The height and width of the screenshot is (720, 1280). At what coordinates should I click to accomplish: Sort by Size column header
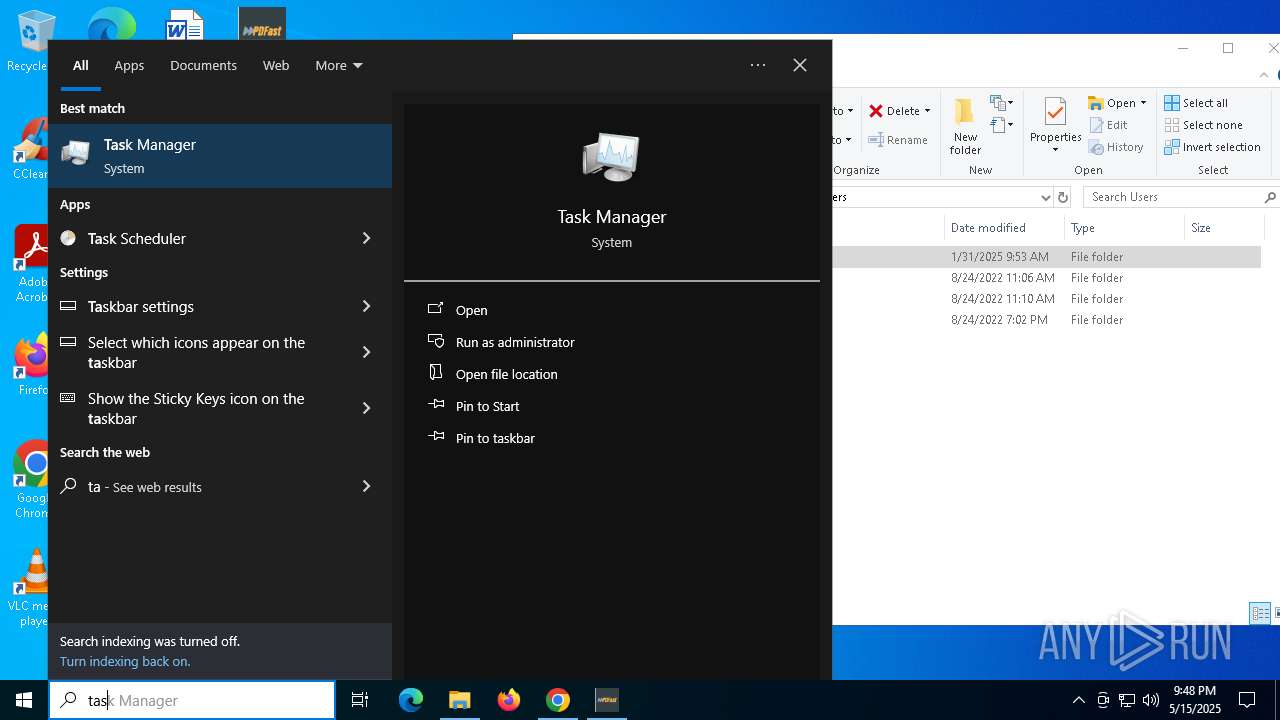click(x=1222, y=228)
